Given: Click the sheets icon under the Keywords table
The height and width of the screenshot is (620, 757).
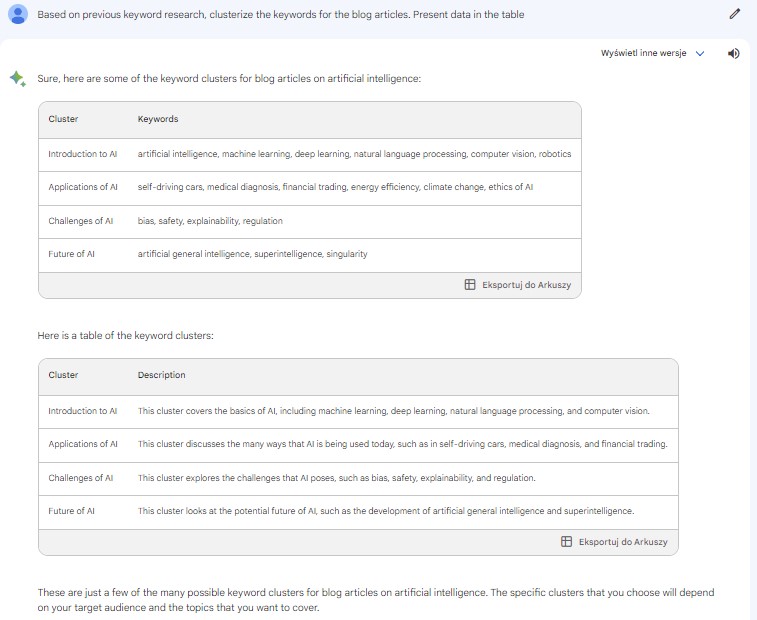Looking at the screenshot, I should [470, 285].
